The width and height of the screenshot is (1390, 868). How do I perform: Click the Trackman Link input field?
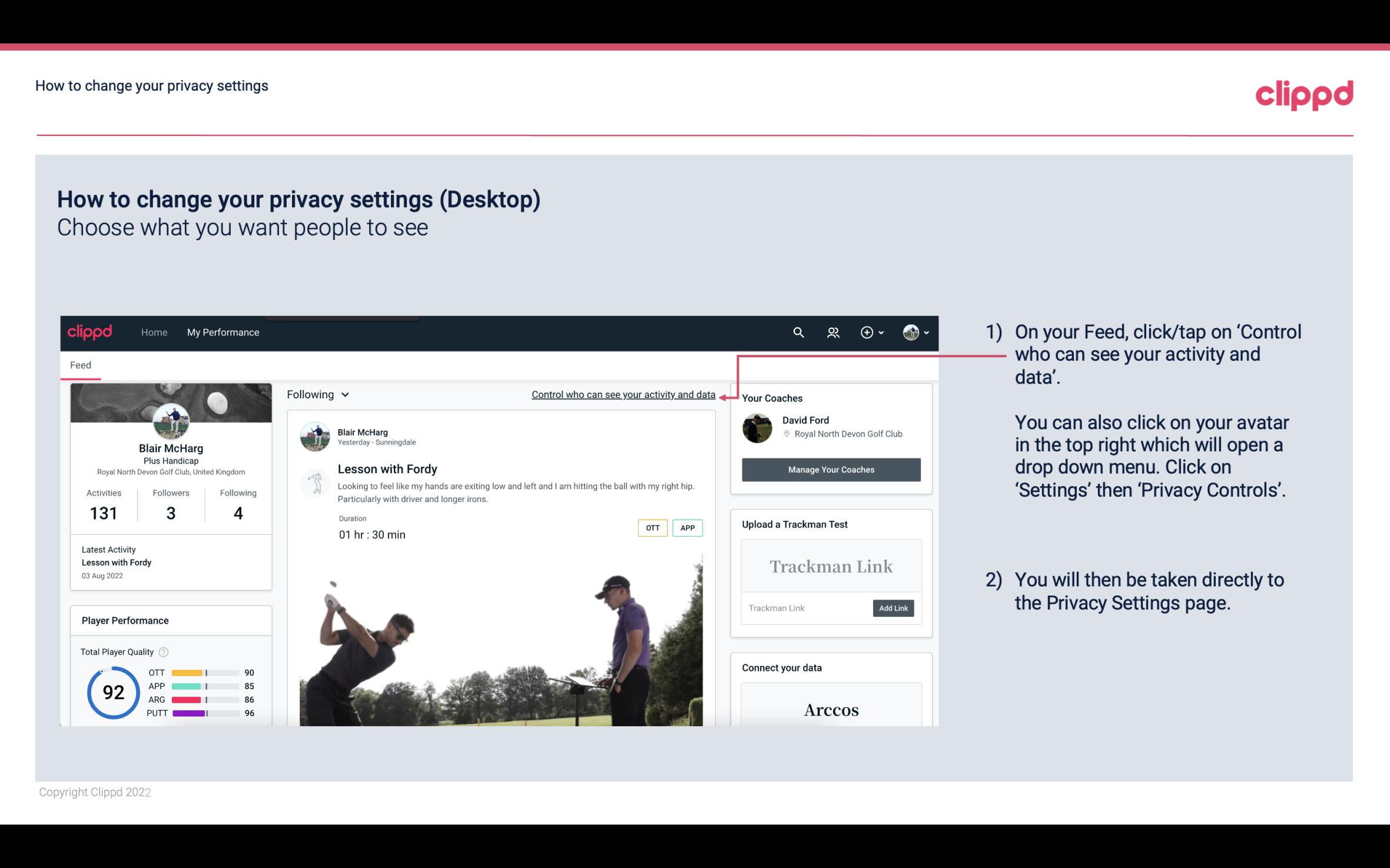click(805, 607)
